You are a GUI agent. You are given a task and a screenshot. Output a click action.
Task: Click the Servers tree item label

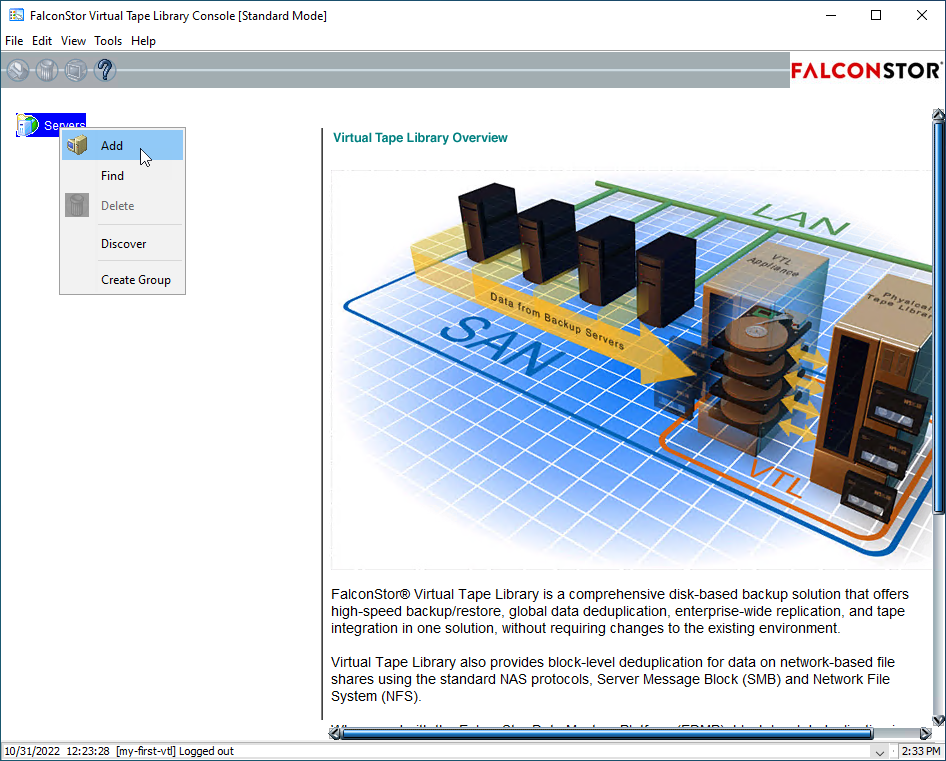click(x=65, y=125)
